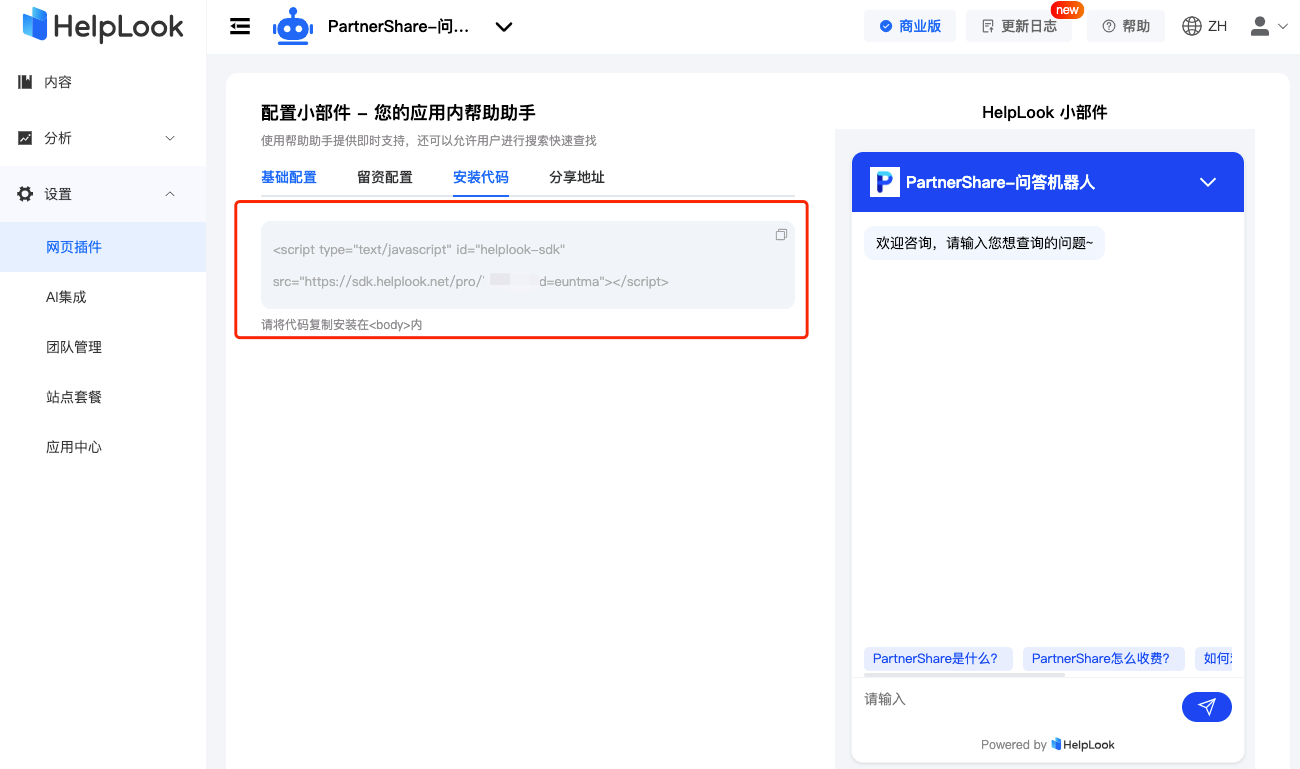Viewport: 1300px width, 769px height.
Task: Click the paper plane send icon
Action: 1206,706
